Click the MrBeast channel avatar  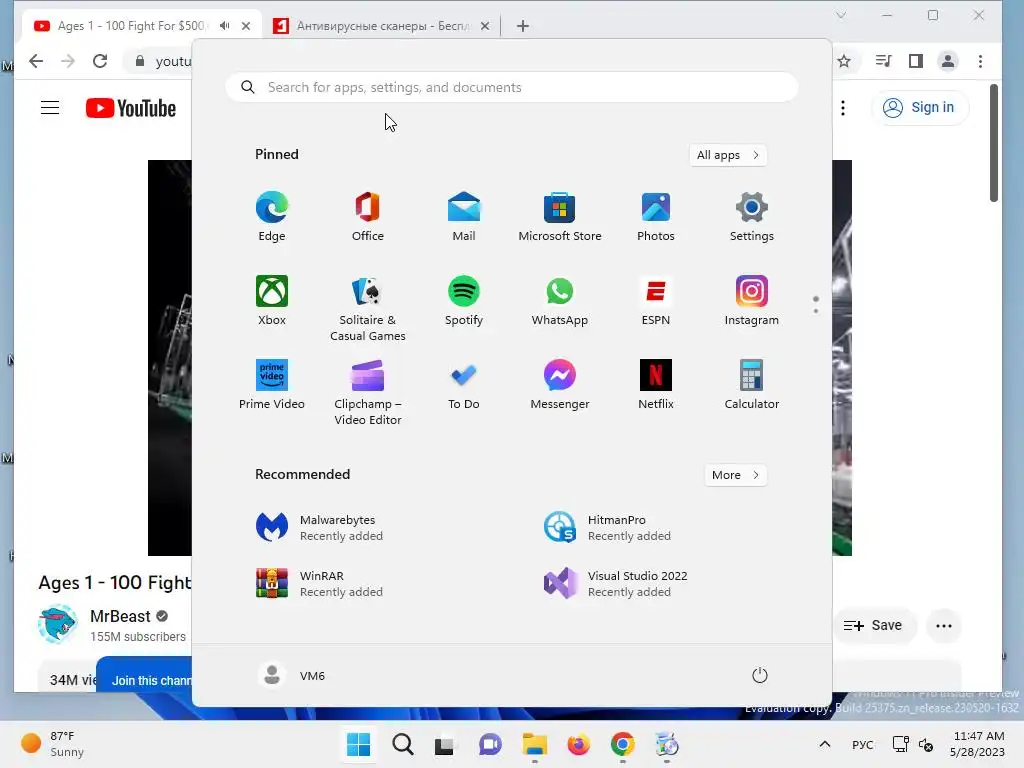(x=57, y=624)
